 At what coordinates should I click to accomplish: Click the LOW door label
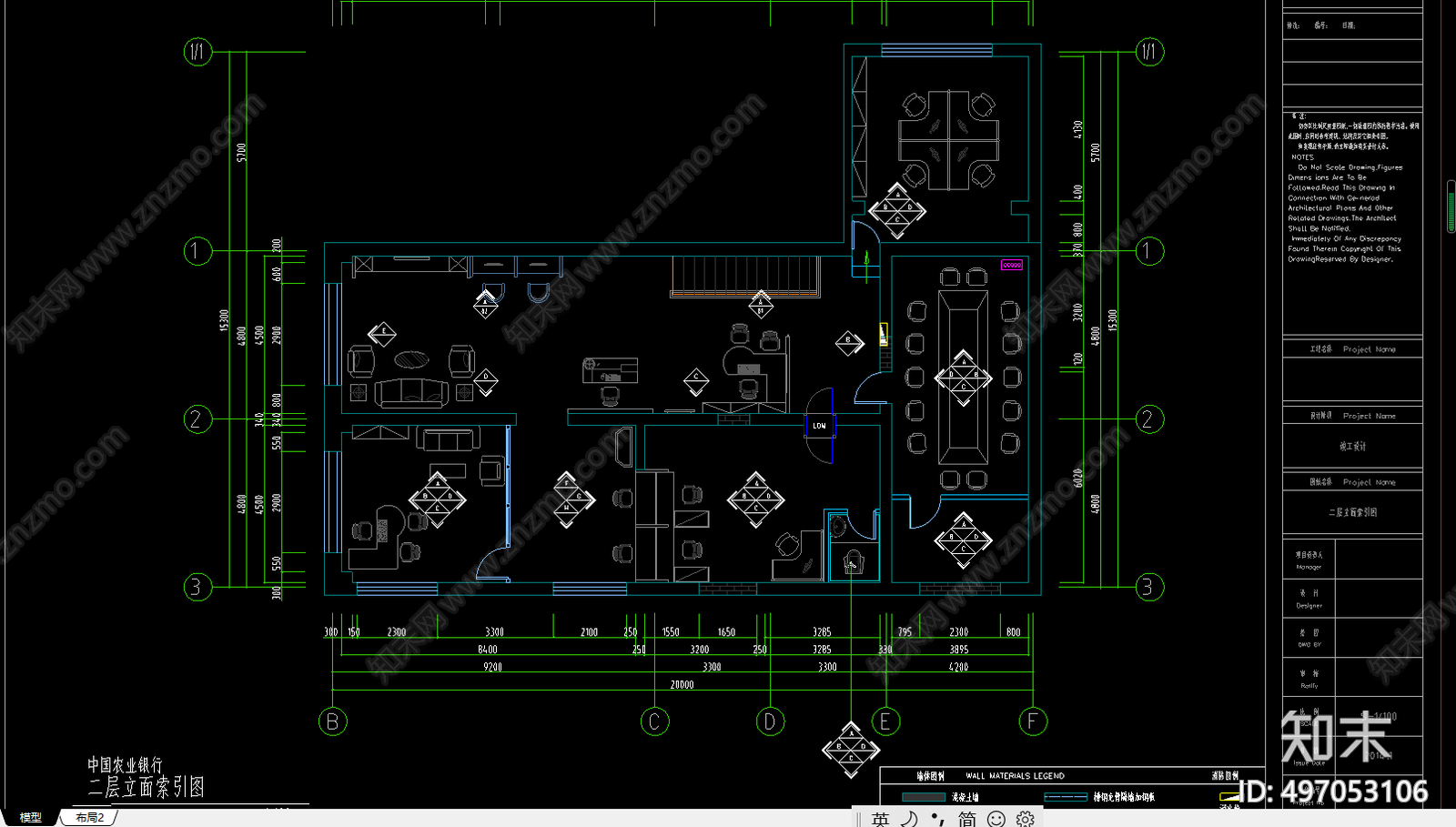click(x=819, y=425)
